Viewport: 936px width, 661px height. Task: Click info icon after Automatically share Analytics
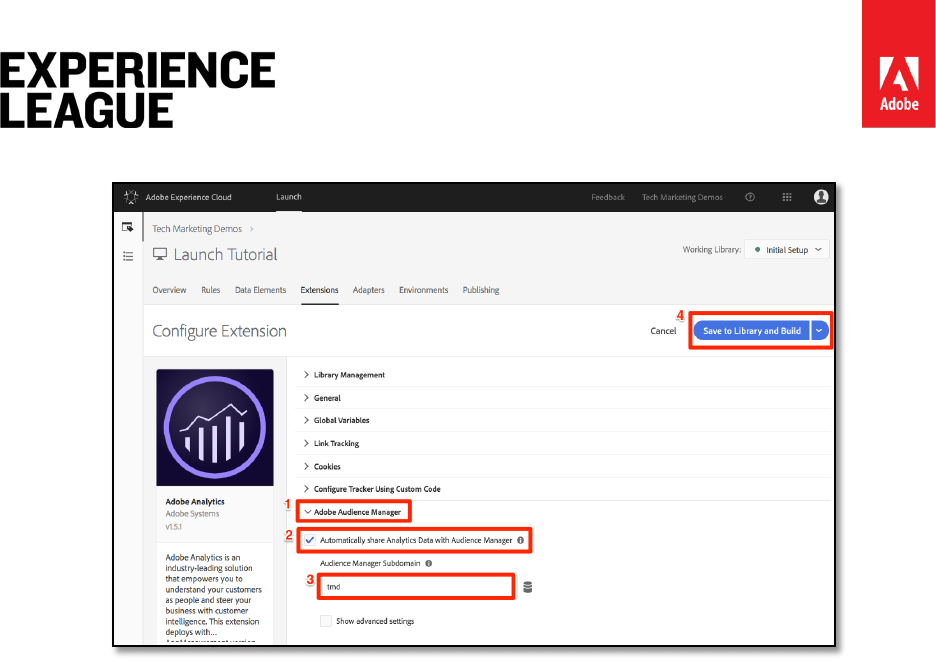click(x=521, y=540)
